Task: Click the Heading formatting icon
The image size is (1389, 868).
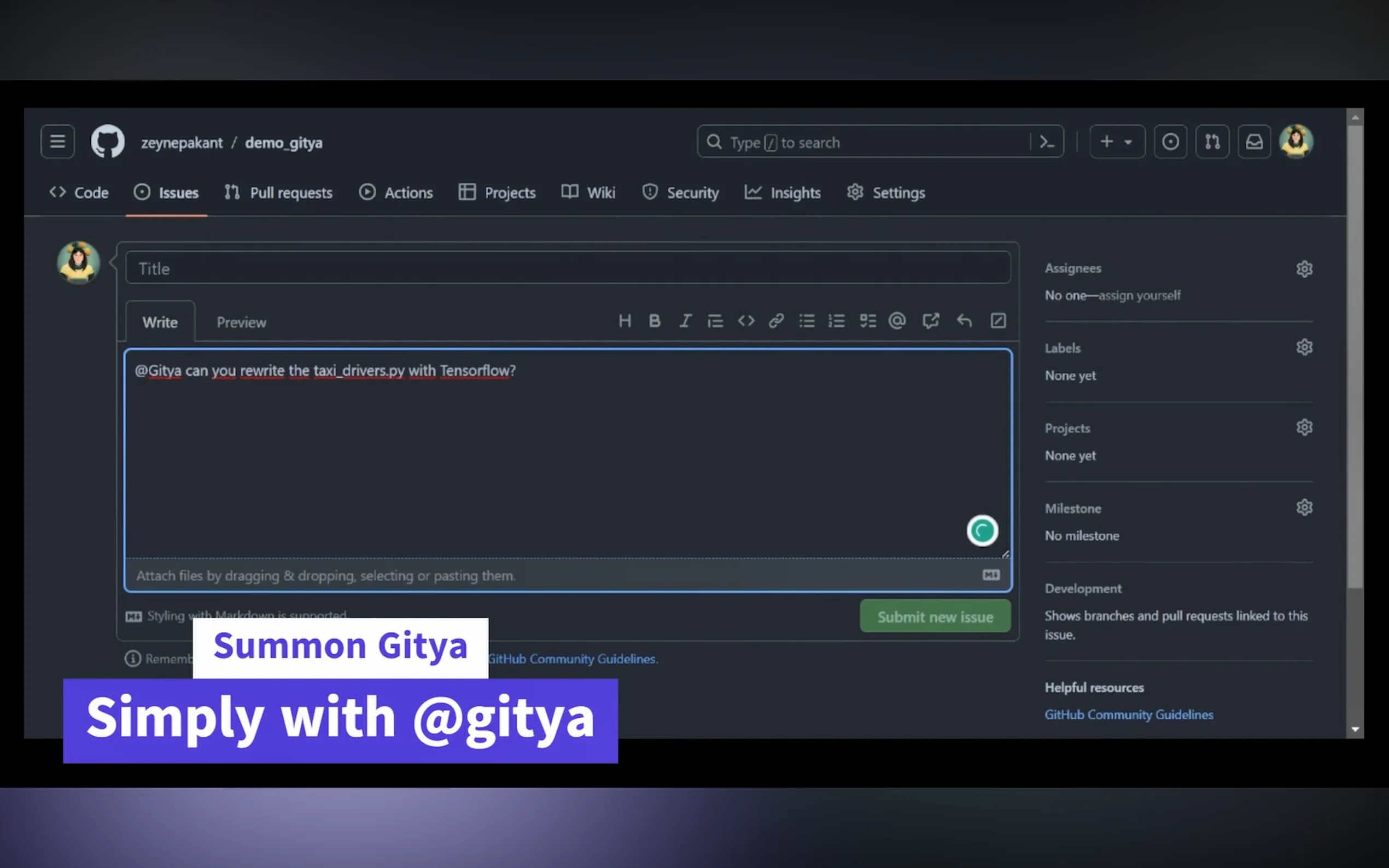Action: click(x=625, y=321)
